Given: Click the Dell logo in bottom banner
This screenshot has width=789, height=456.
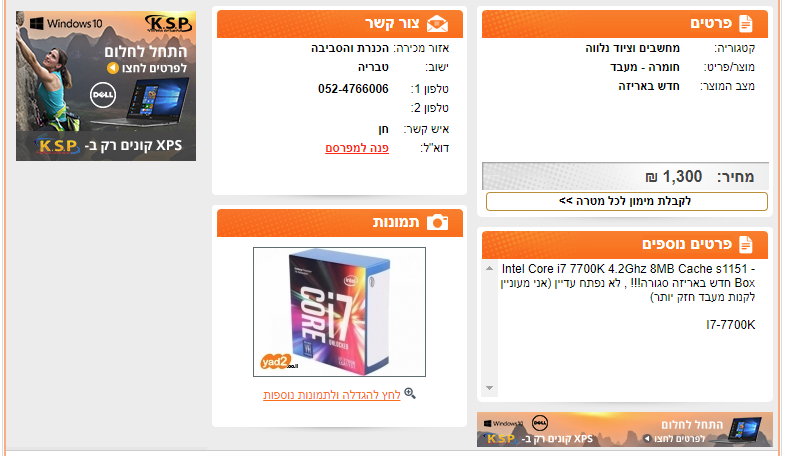Looking at the screenshot, I should pos(540,423).
